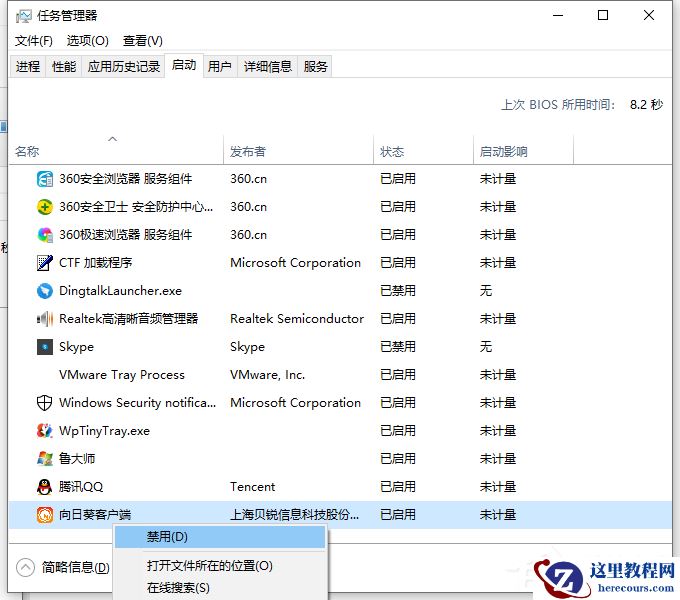Click the Realtek Semiconductor publisher cell
This screenshot has height=600, width=680.
click(297, 319)
